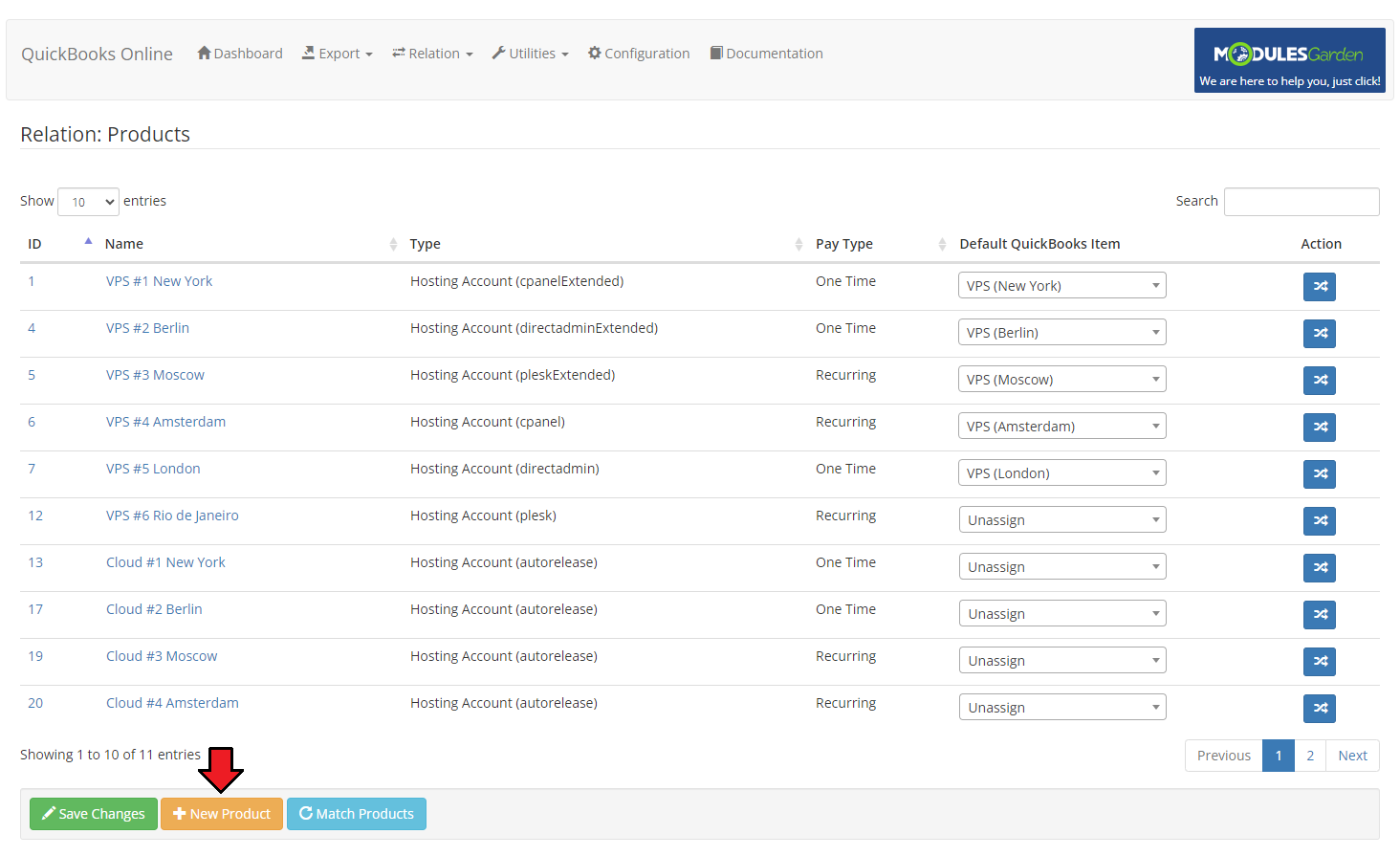Click shuffle action icon for VPS #4 Amsterdam
The width and height of the screenshot is (1400, 856).
pos(1319,427)
